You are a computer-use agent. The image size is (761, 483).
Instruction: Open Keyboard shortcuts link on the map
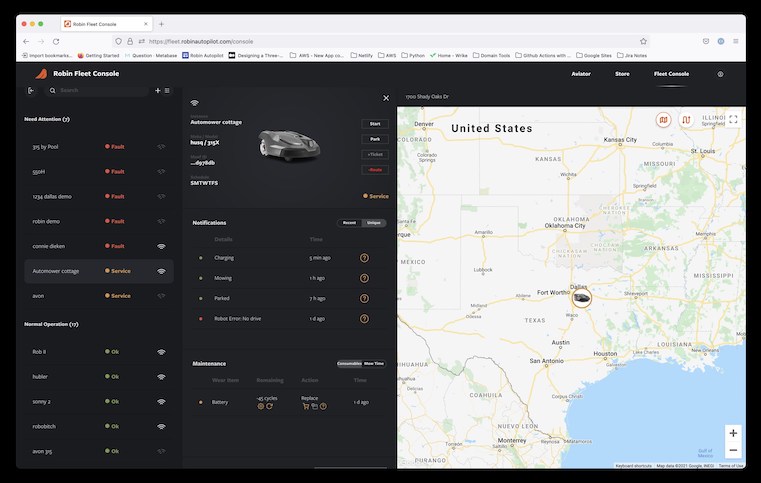pyautogui.click(x=633, y=466)
